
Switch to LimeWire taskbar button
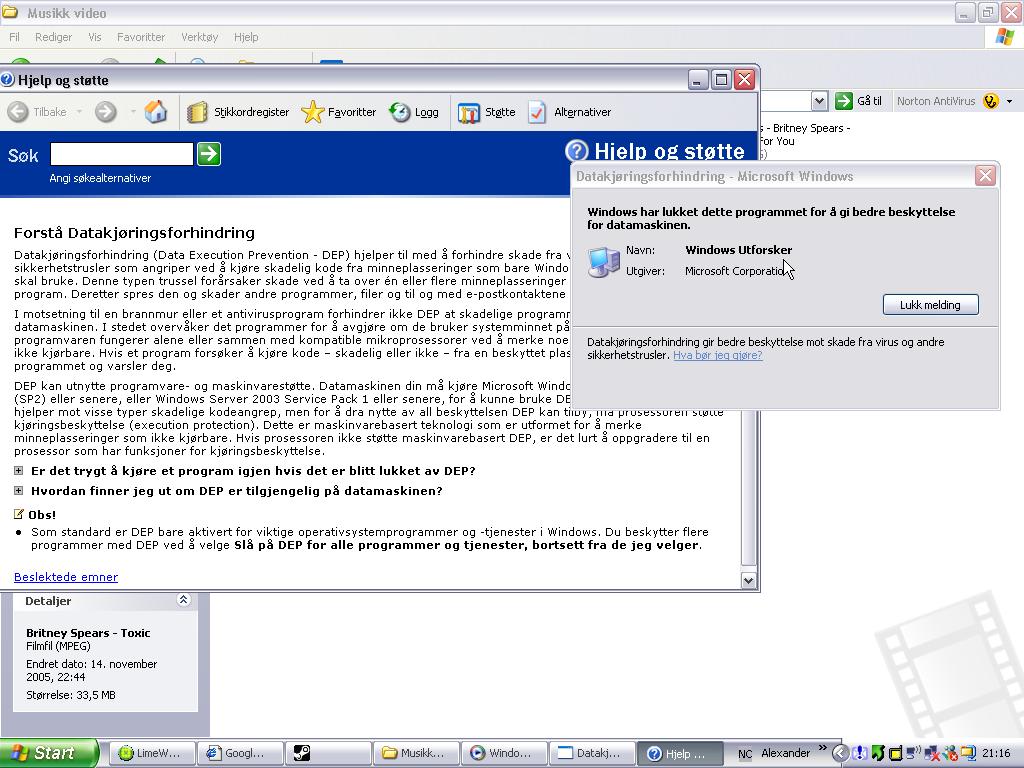click(x=152, y=753)
